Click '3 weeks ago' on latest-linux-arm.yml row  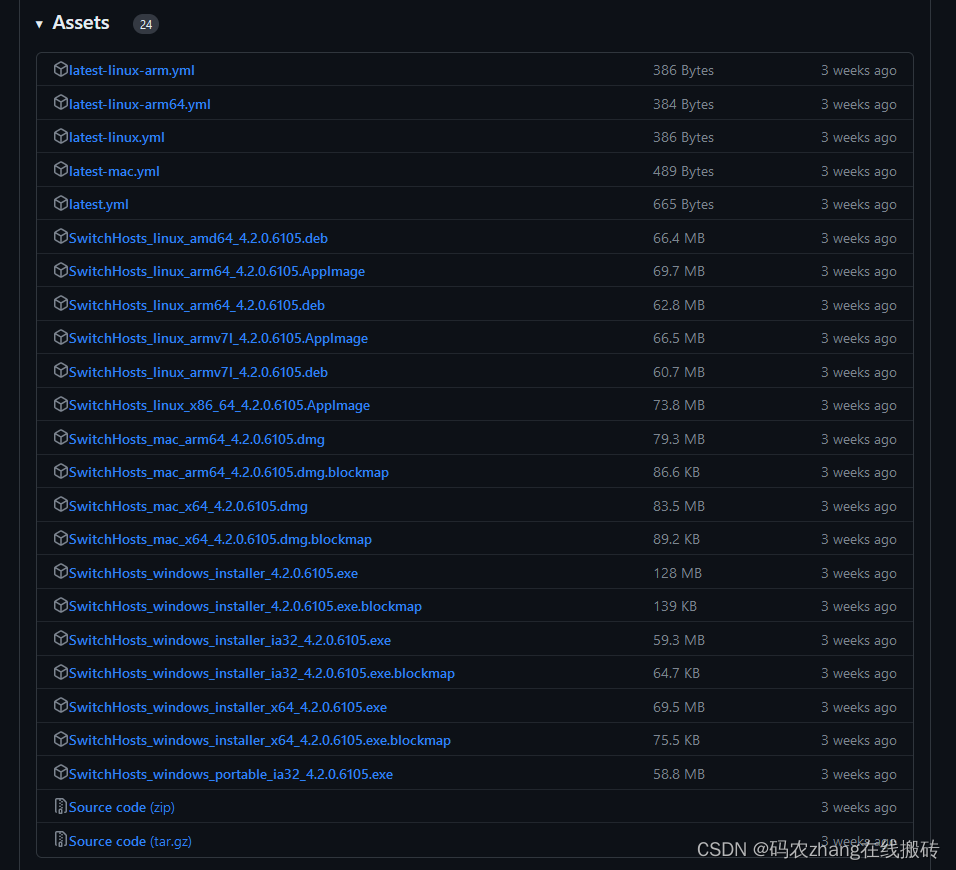click(x=858, y=71)
